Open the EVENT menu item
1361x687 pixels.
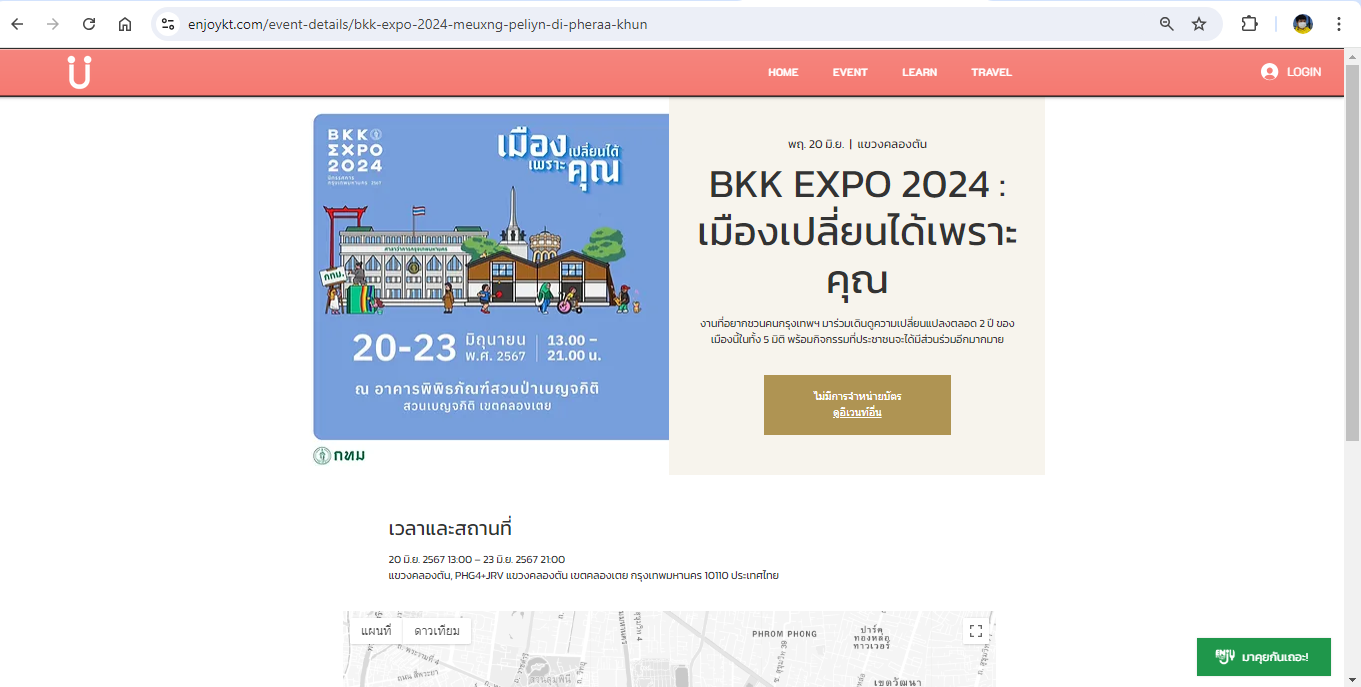[x=850, y=72]
